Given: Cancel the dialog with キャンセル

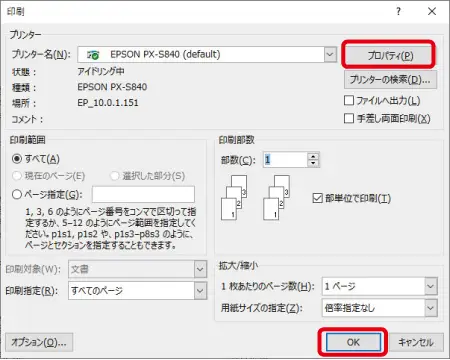Looking at the screenshot, I should pyautogui.click(x=416, y=342).
